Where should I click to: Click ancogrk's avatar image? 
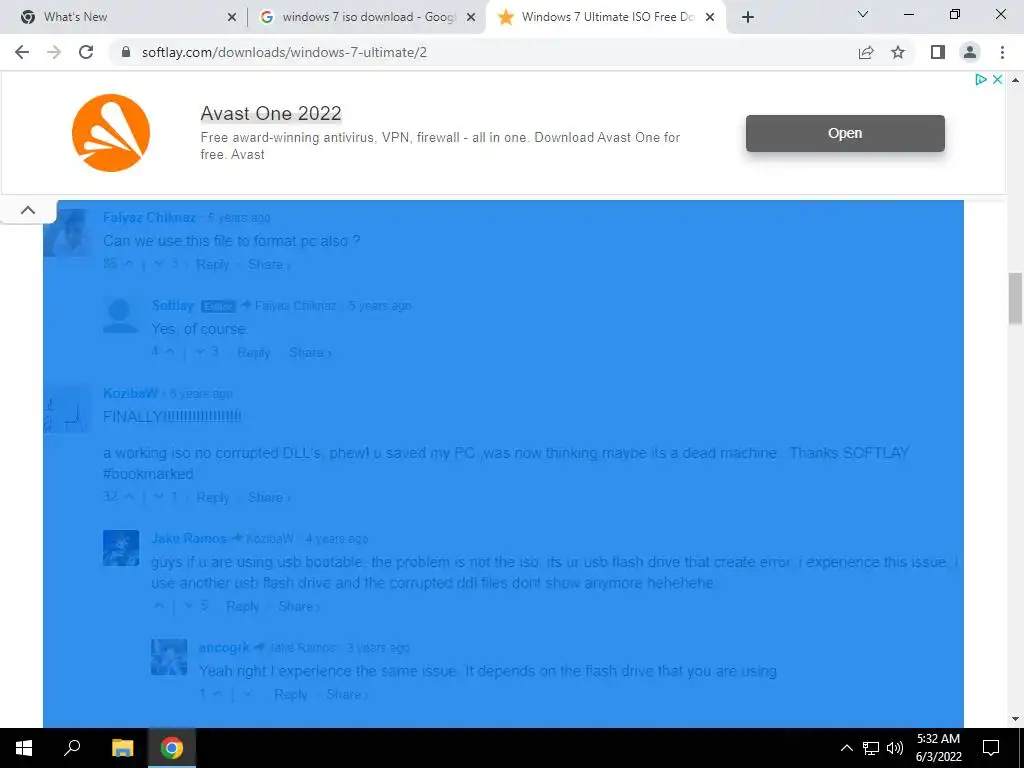point(169,657)
